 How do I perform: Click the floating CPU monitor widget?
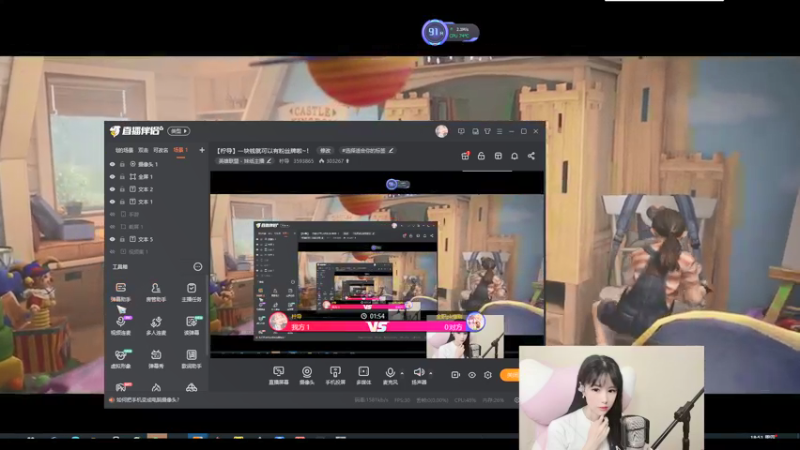tap(450, 33)
